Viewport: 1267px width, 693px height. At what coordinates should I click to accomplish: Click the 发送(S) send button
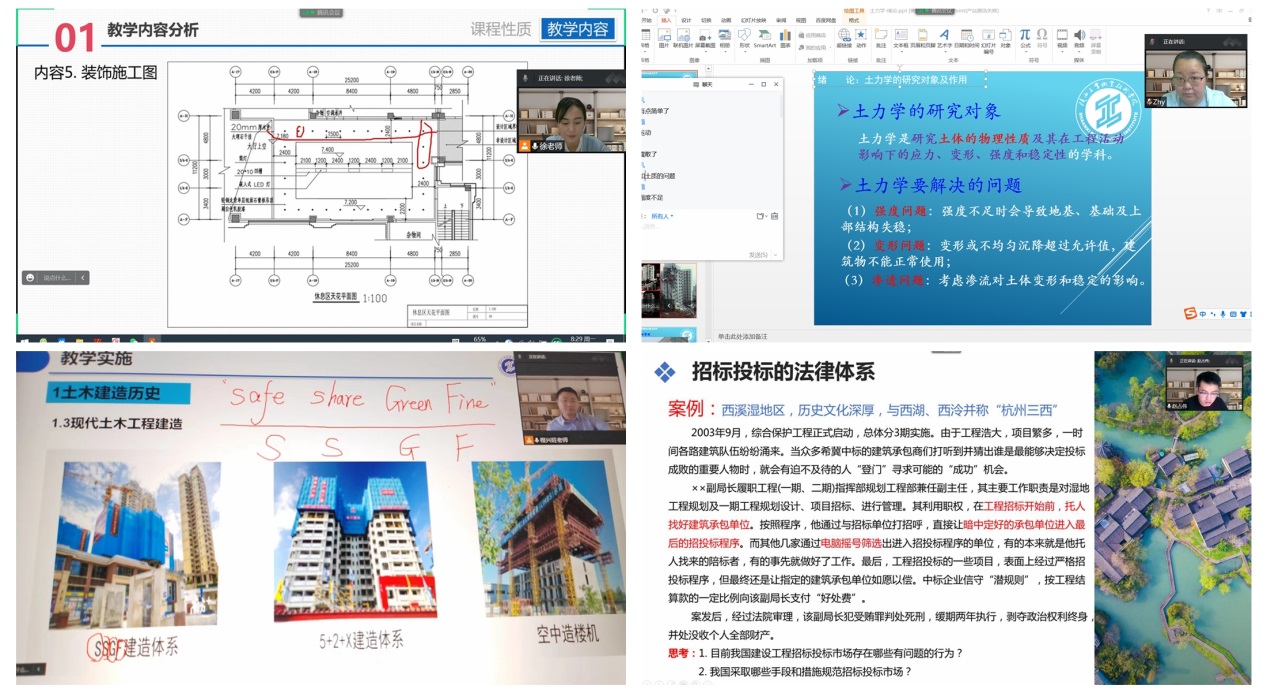pos(758,255)
